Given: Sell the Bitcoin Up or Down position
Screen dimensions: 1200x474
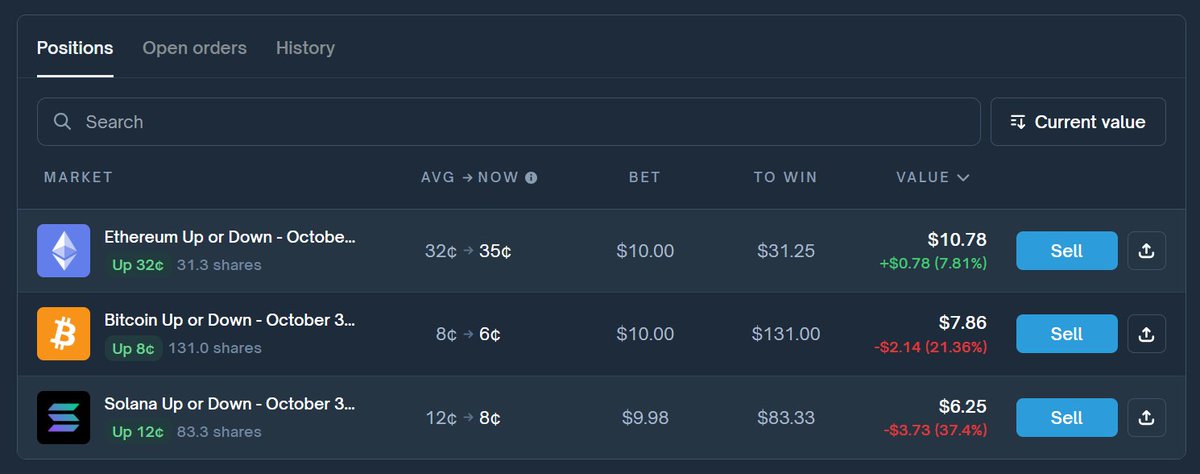Looking at the screenshot, I should click(x=1066, y=334).
